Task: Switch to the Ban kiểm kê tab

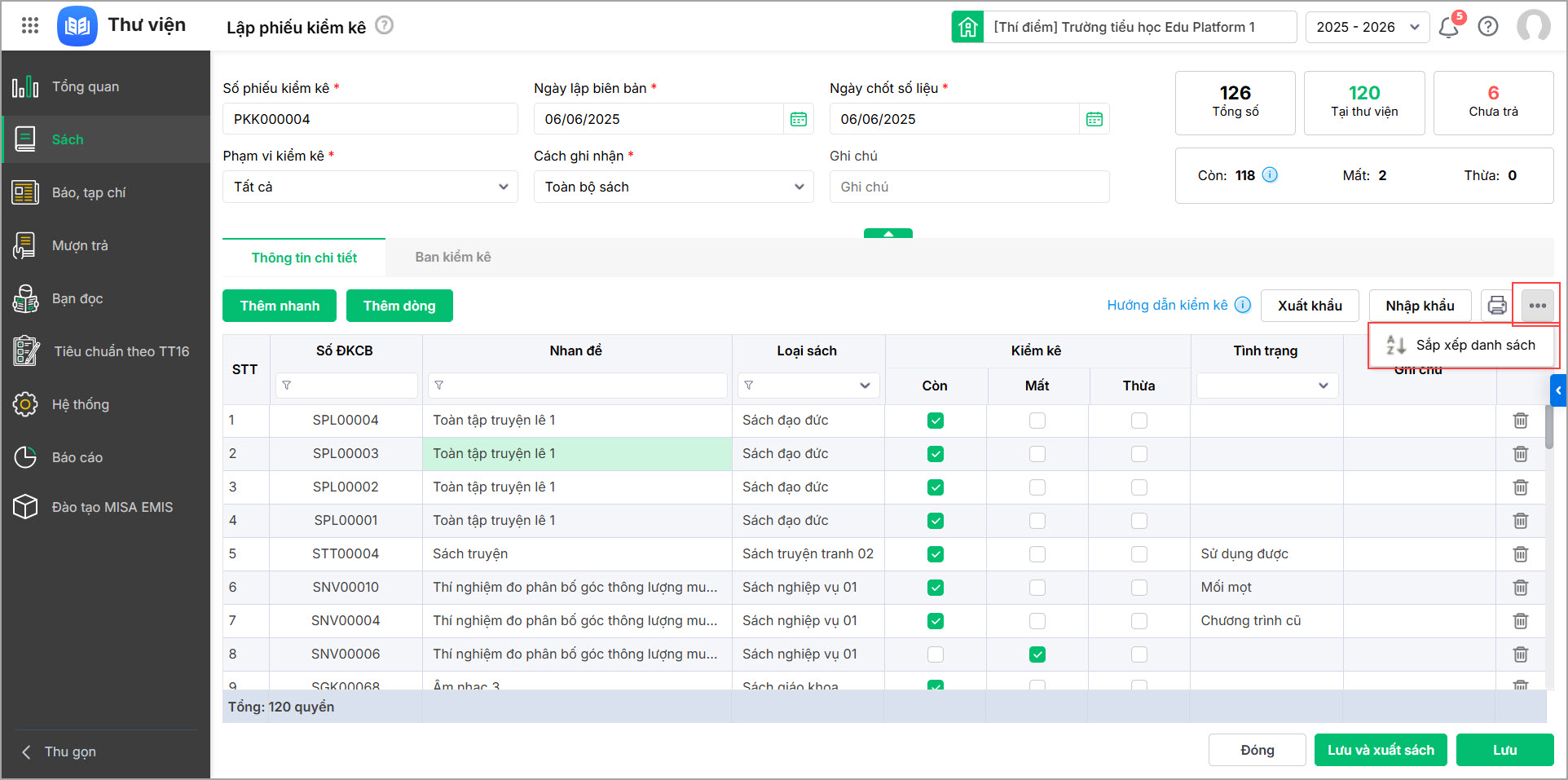Action: (x=452, y=258)
